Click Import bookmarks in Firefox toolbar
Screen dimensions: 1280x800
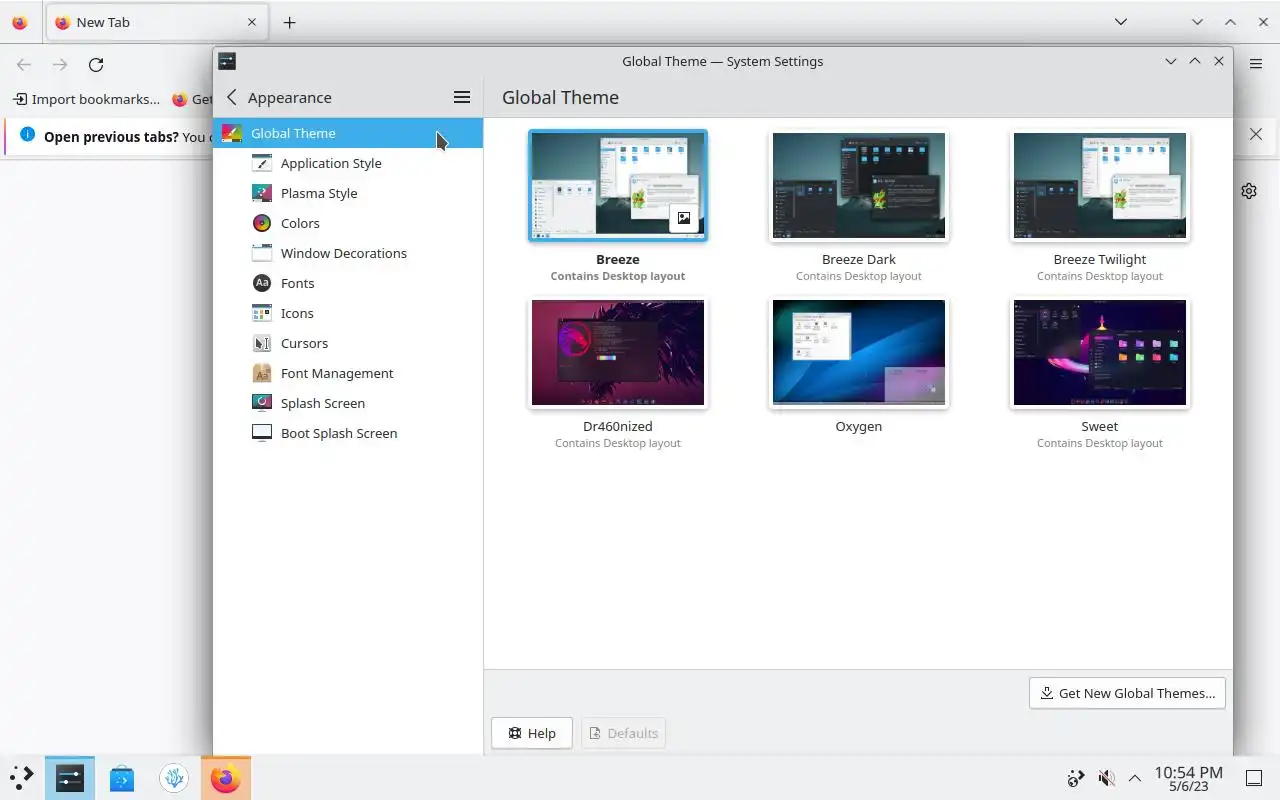pyautogui.click(x=86, y=99)
